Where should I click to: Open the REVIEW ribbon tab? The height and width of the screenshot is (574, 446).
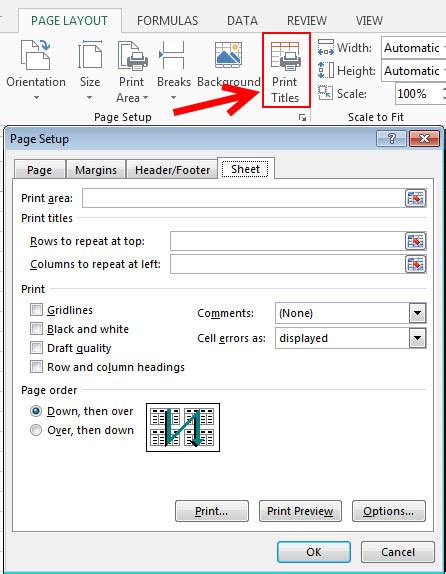click(306, 20)
